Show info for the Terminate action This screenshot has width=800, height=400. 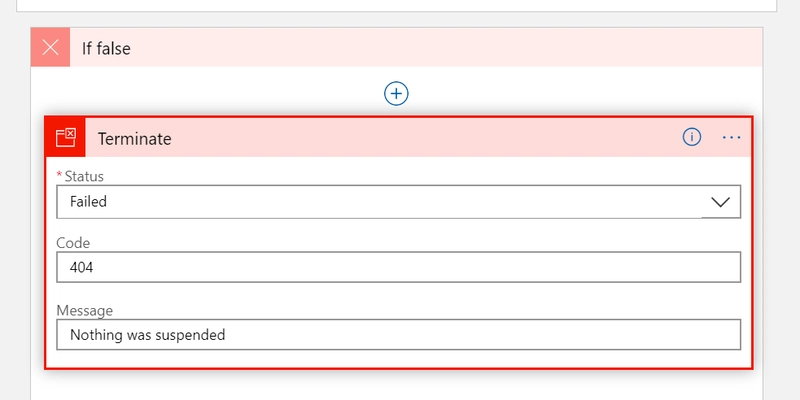click(691, 138)
